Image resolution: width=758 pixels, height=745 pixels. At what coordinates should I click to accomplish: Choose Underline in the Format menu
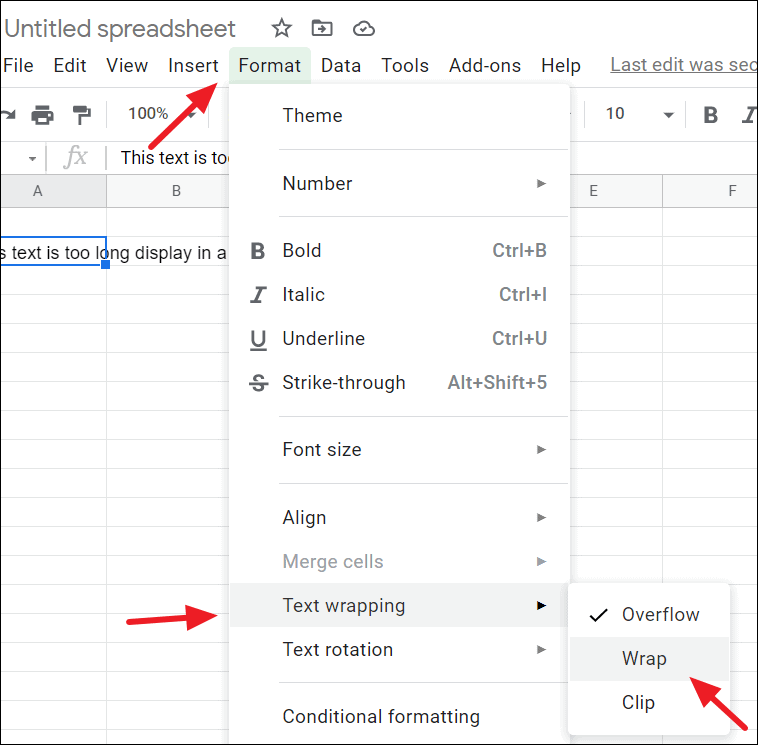399,338
